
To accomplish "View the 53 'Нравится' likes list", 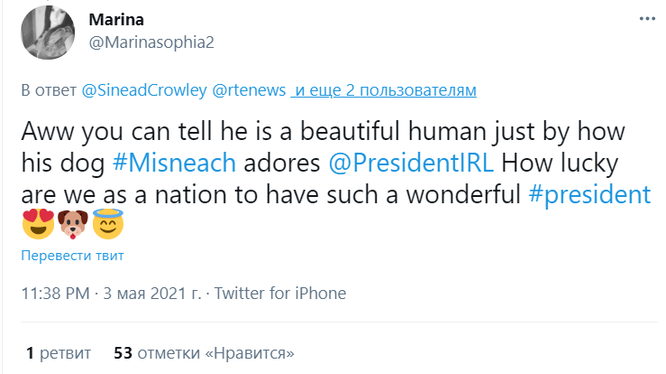I will point(204,353).
